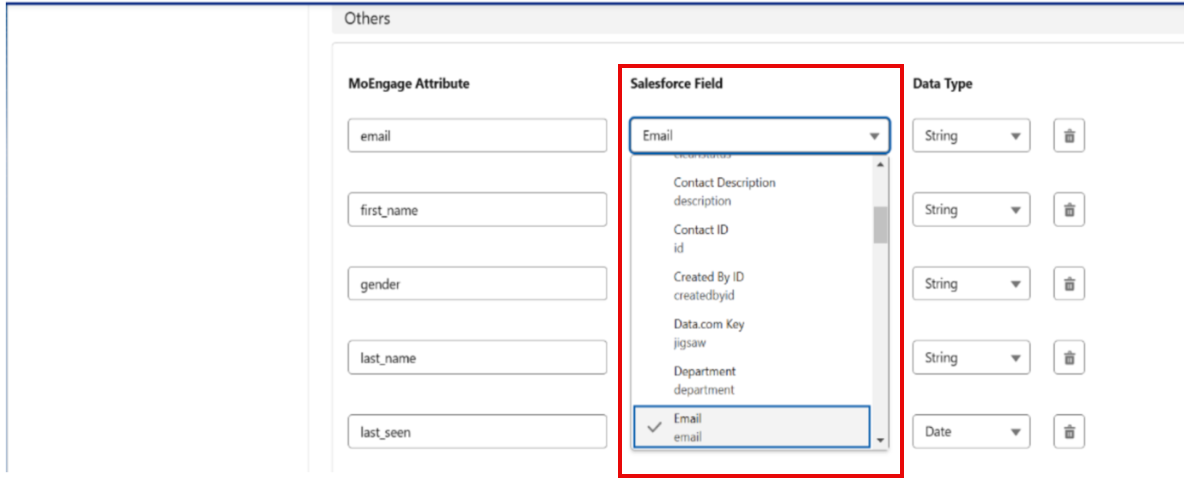The width and height of the screenshot is (1184, 490).
Task: Click the MoEngage Attribute column heading
Action: 409,84
